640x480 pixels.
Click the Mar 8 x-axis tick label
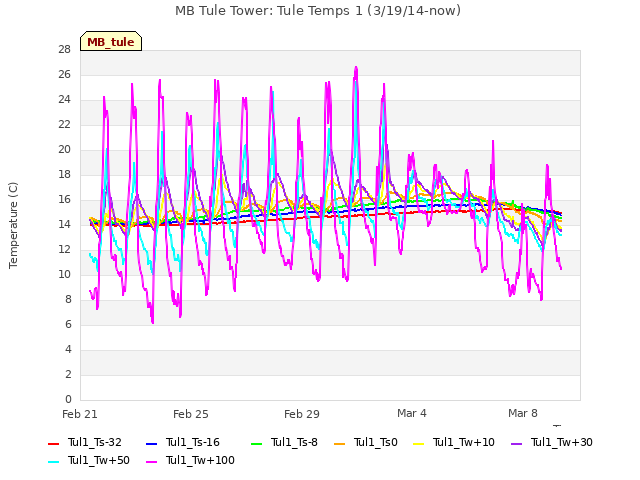pyautogui.click(x=523, y=413)
